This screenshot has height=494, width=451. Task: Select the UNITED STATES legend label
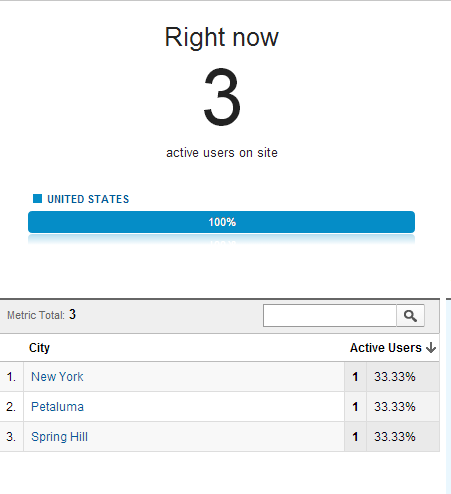[x=88, y=199]
